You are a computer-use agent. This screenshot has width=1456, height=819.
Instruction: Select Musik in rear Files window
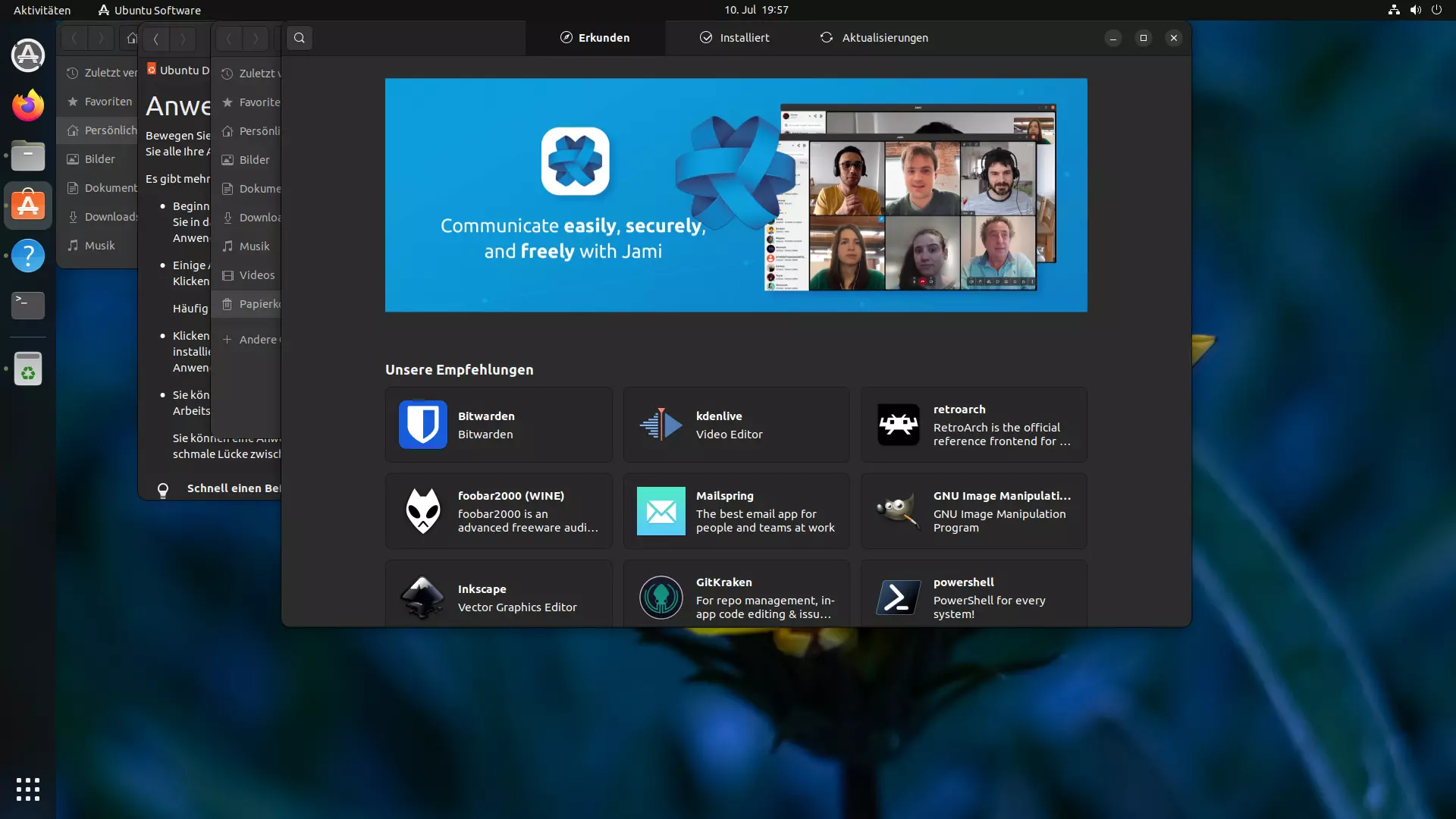pyautogui.click(x=99, y=246)
